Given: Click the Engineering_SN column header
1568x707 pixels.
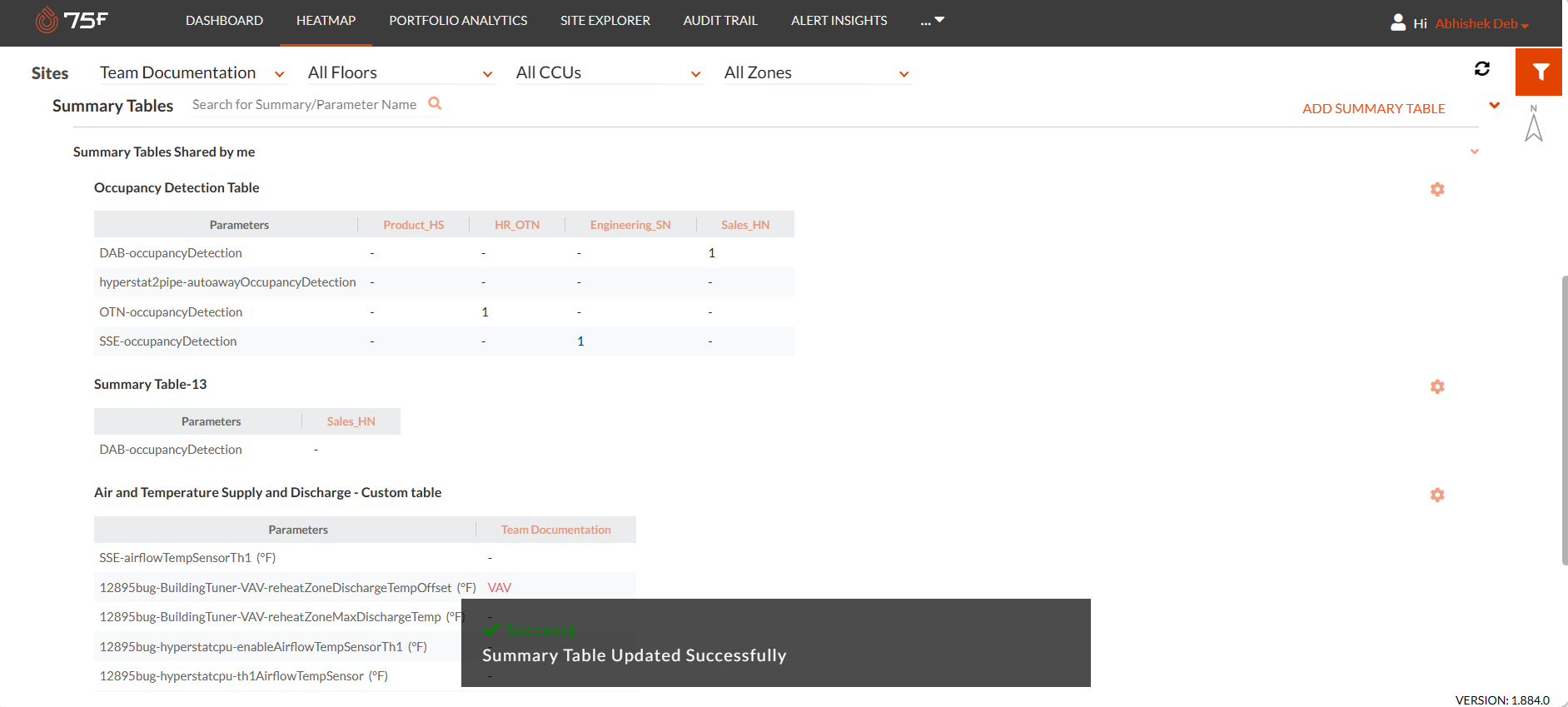Looking at the screenshot, I should pos(630,225).
